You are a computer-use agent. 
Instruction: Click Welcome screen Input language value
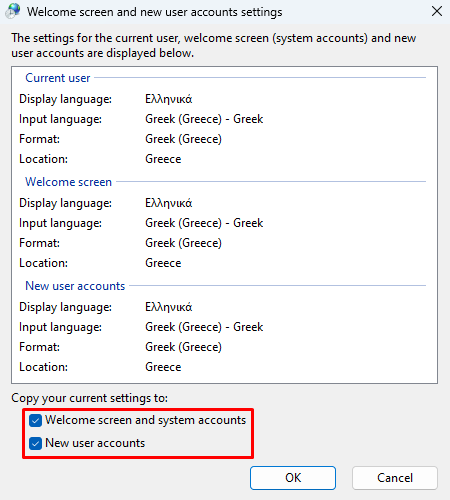(x=204, y=223)
